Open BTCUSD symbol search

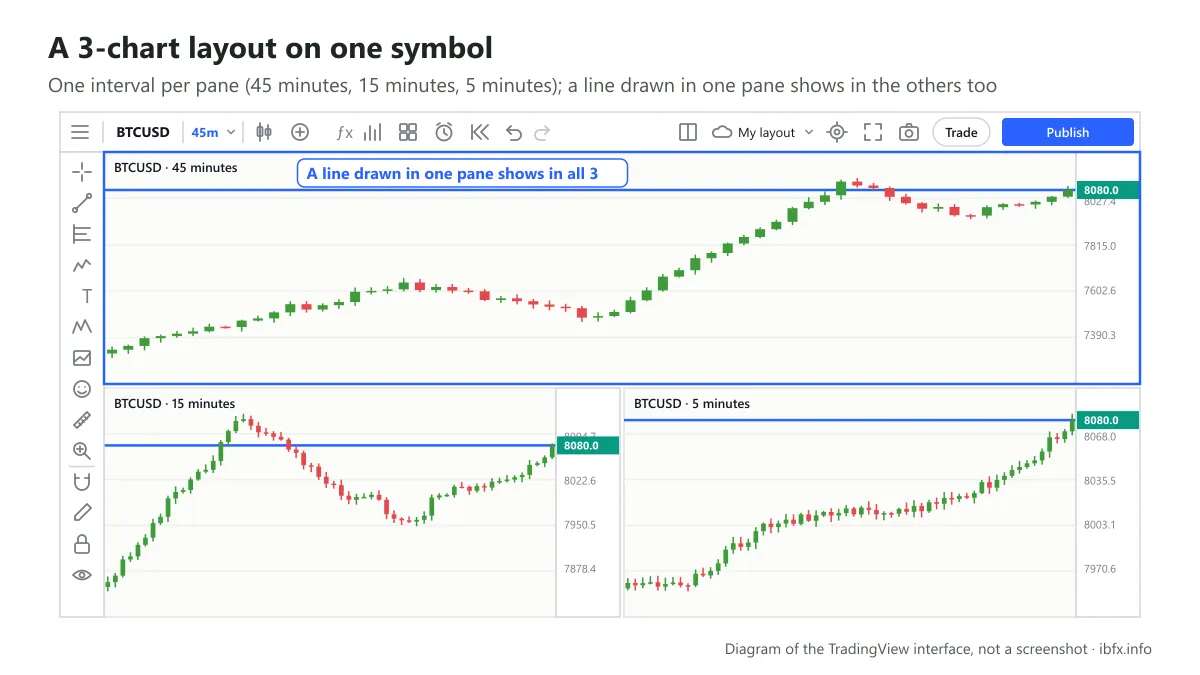pos(143,132)
